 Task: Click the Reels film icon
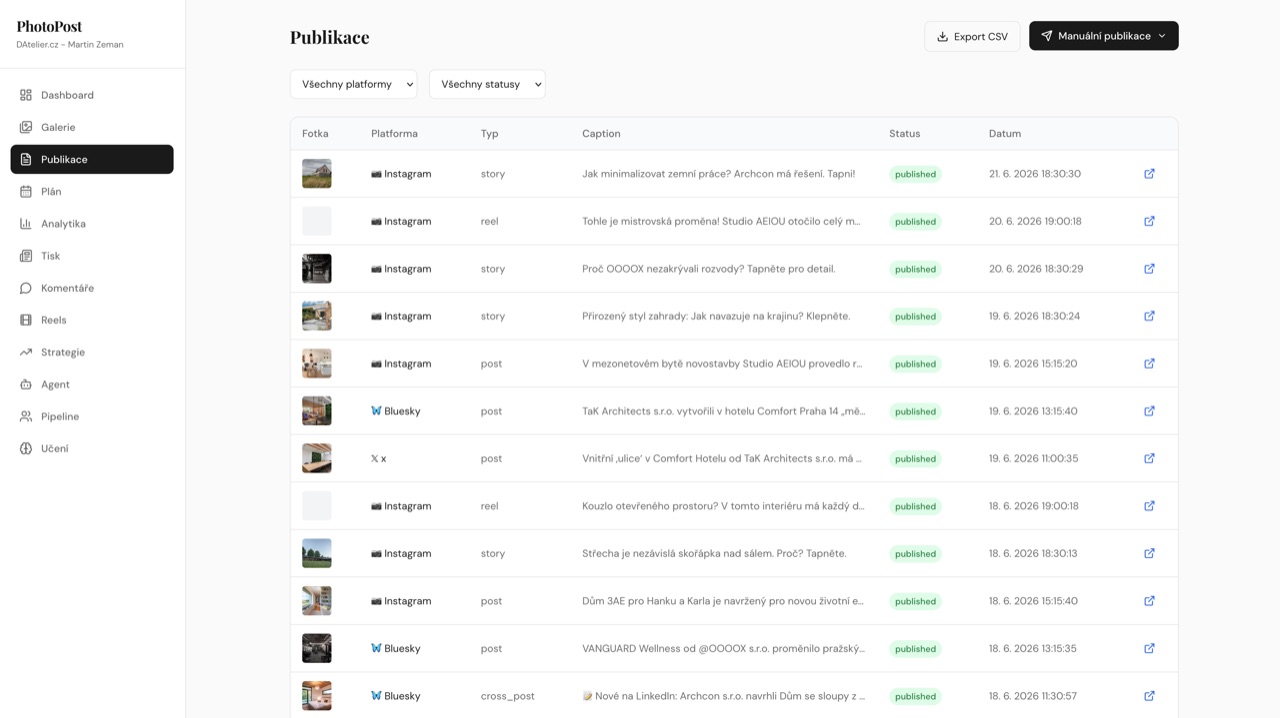point(26,320)
